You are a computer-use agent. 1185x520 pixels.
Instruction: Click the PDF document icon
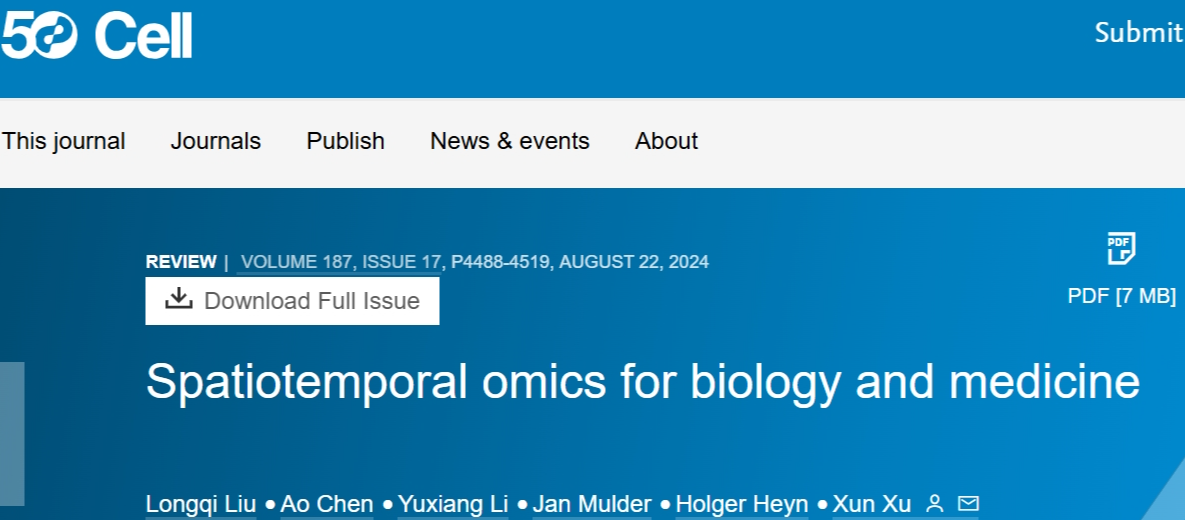point(1121,249)
